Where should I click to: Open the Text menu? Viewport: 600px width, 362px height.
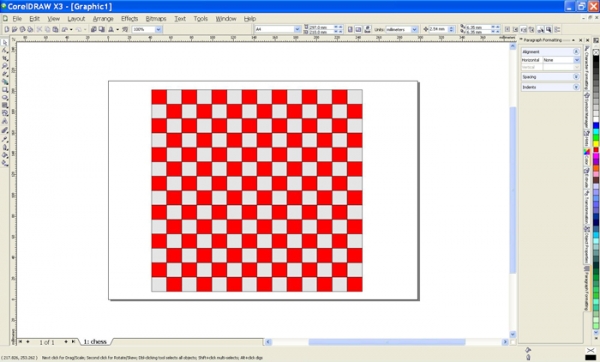click(x=180, y=18)
